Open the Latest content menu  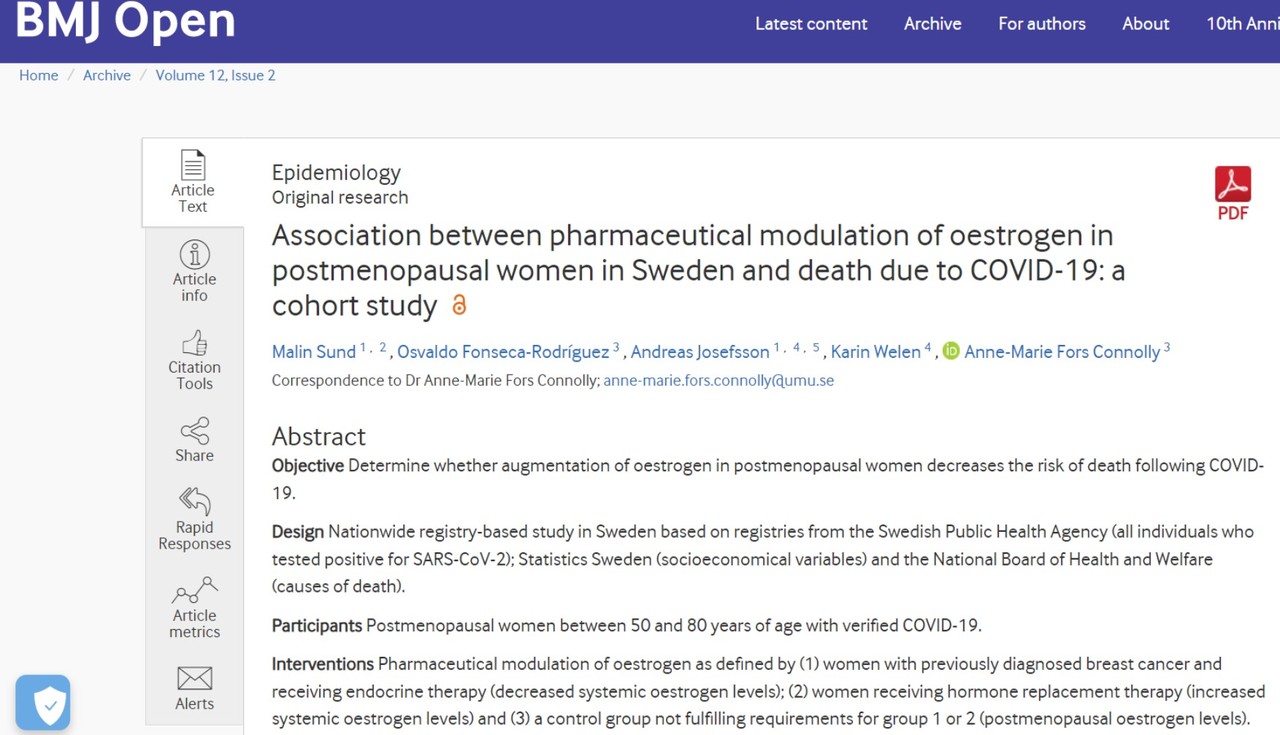[811, 24]
